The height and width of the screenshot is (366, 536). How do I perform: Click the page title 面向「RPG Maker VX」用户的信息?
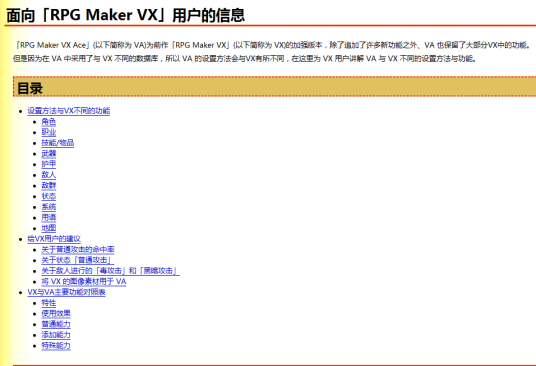tap(125, 15)
